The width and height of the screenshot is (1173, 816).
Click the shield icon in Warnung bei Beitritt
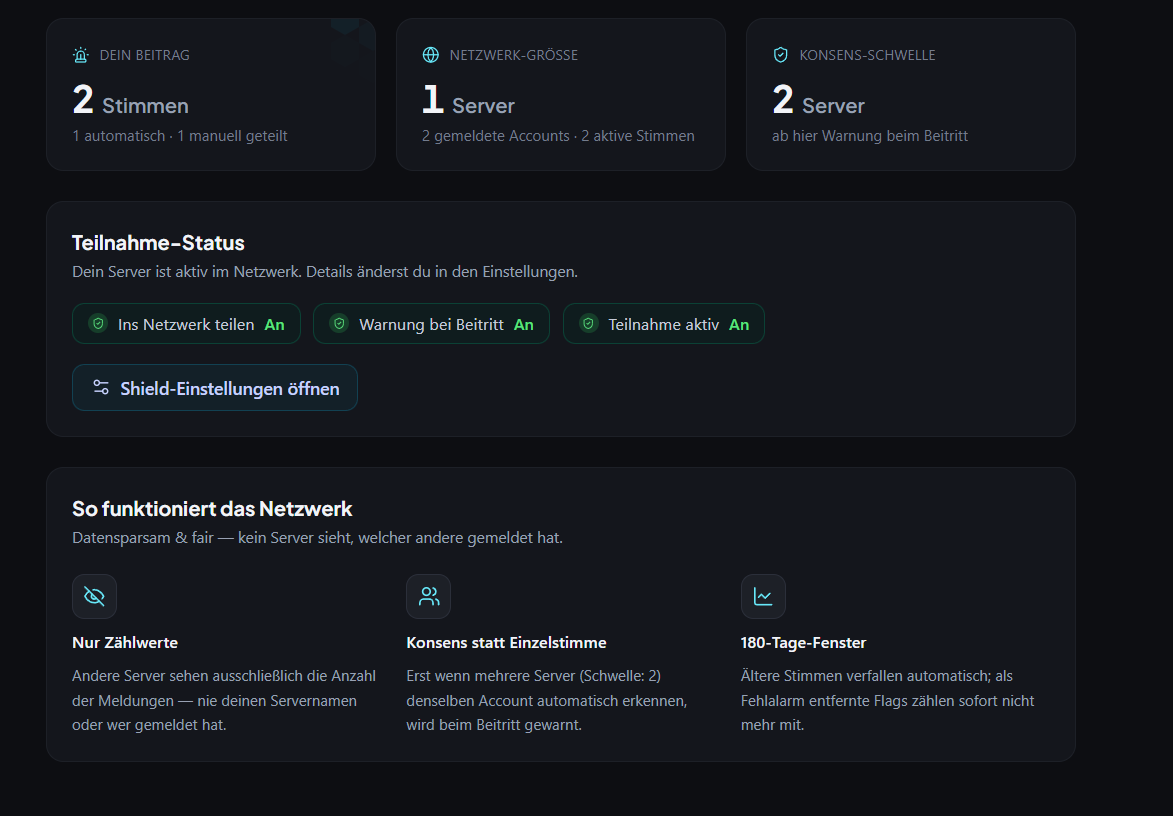339,323
